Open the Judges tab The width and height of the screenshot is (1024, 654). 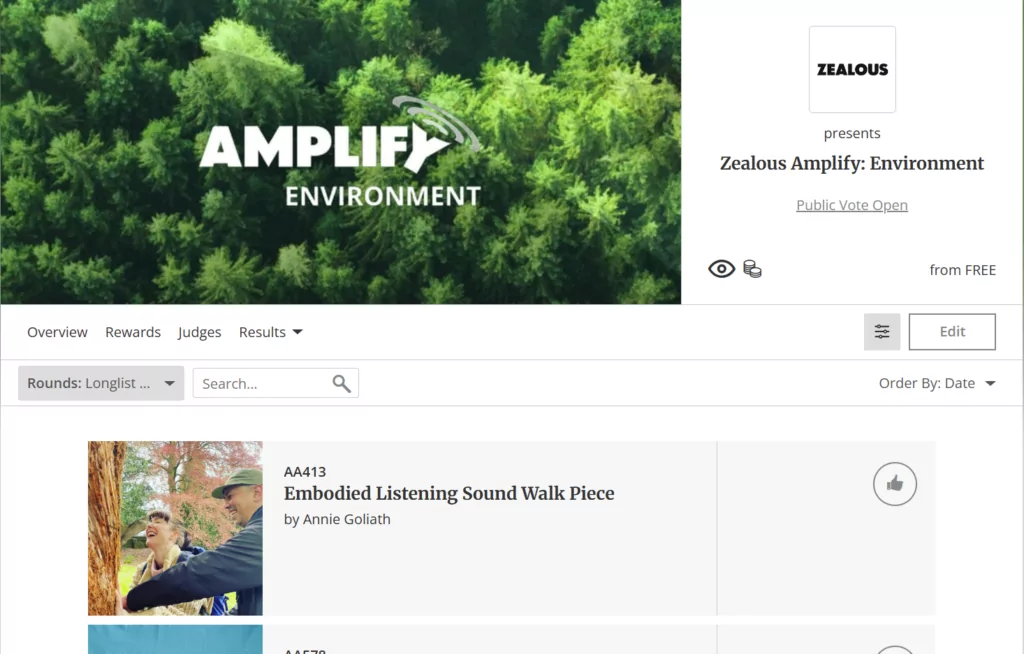click(199, 332)
